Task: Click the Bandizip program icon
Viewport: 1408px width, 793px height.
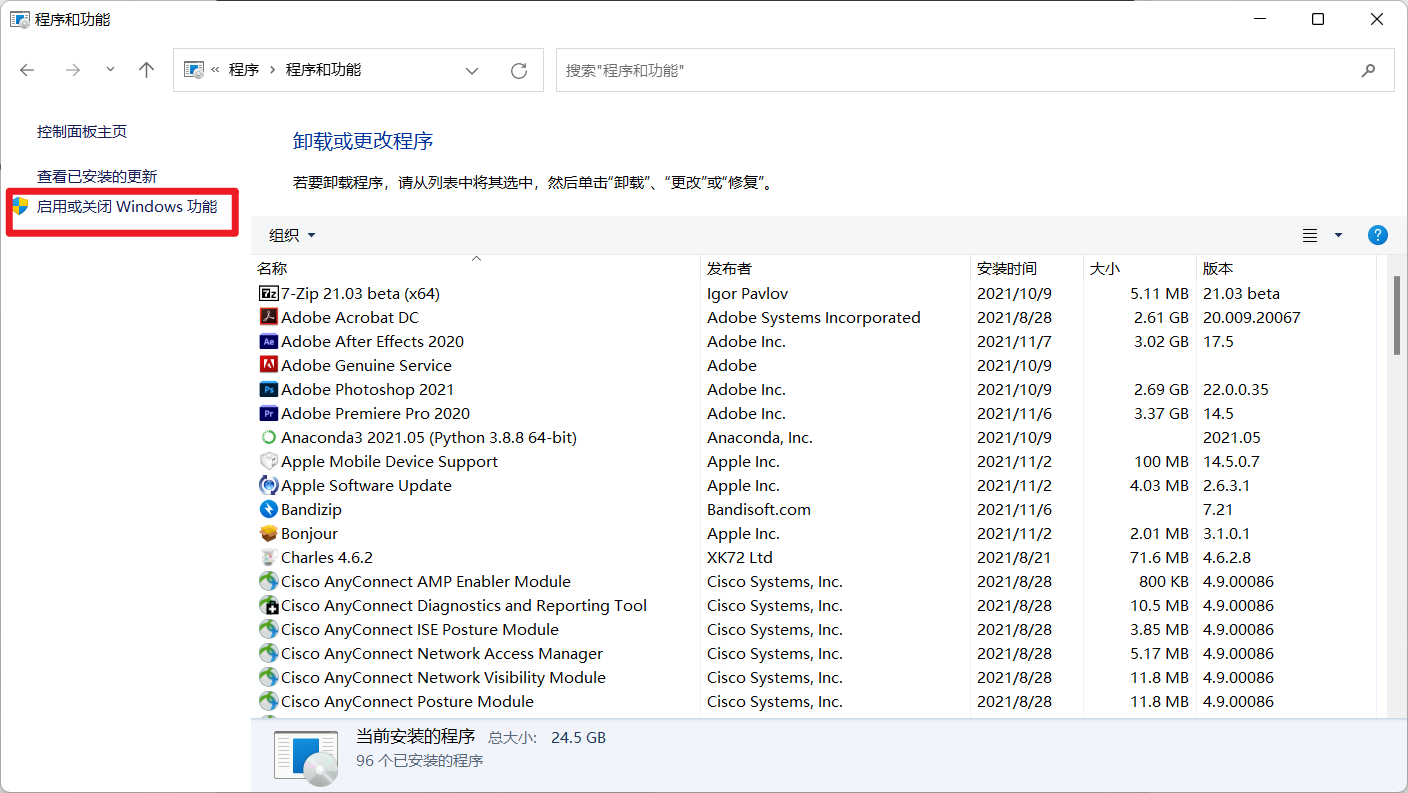Action: point(268,510)
